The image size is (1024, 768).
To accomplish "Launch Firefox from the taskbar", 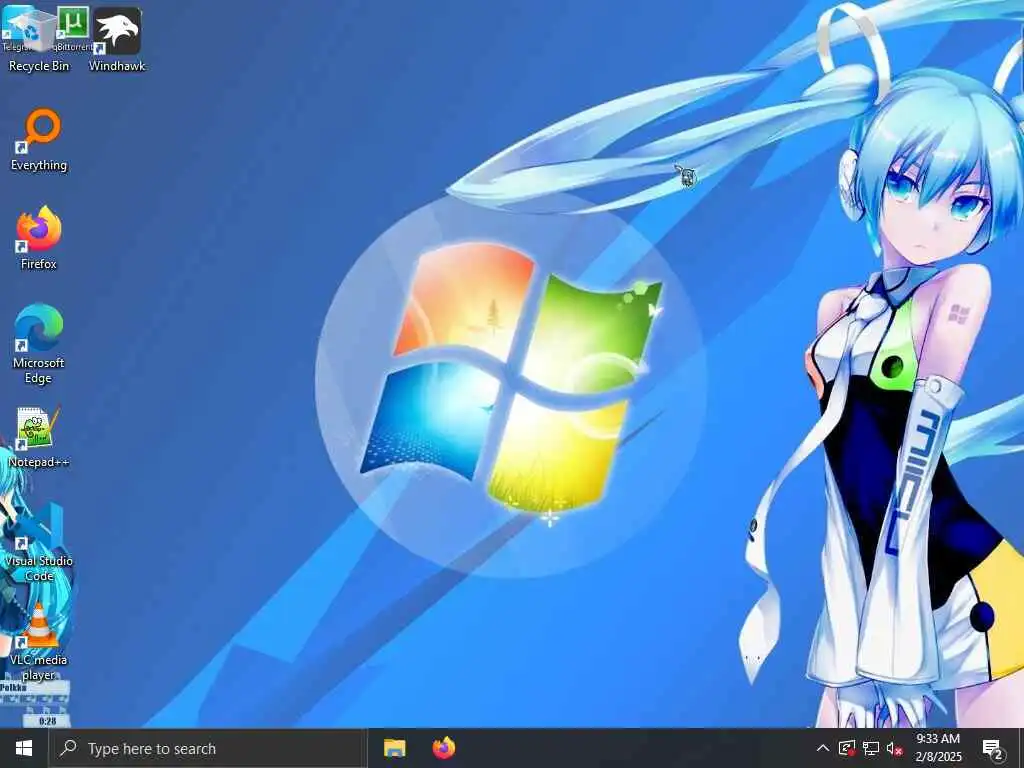I will [x=444, y=748].
